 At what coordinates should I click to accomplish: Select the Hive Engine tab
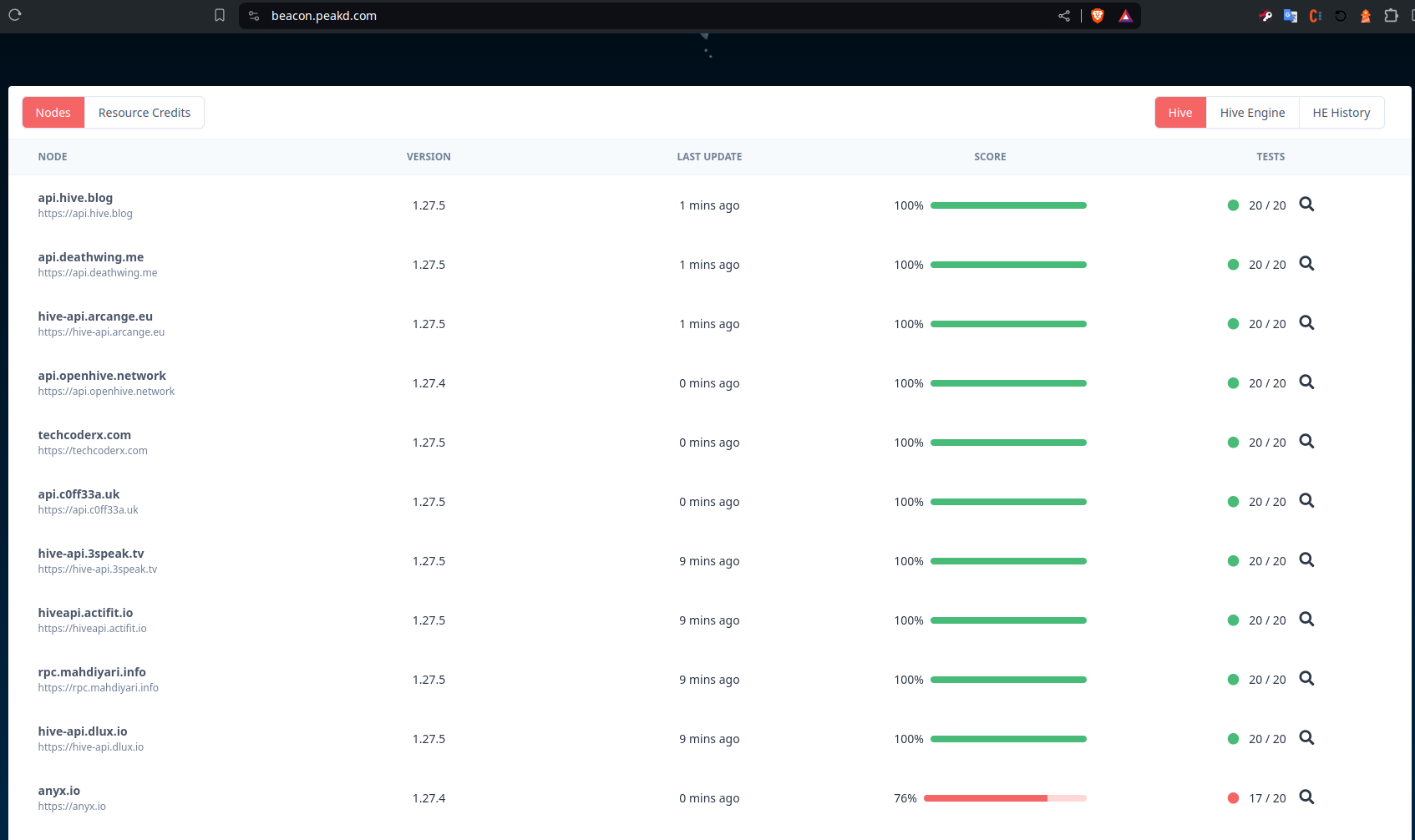click(x=1252, y=113)
